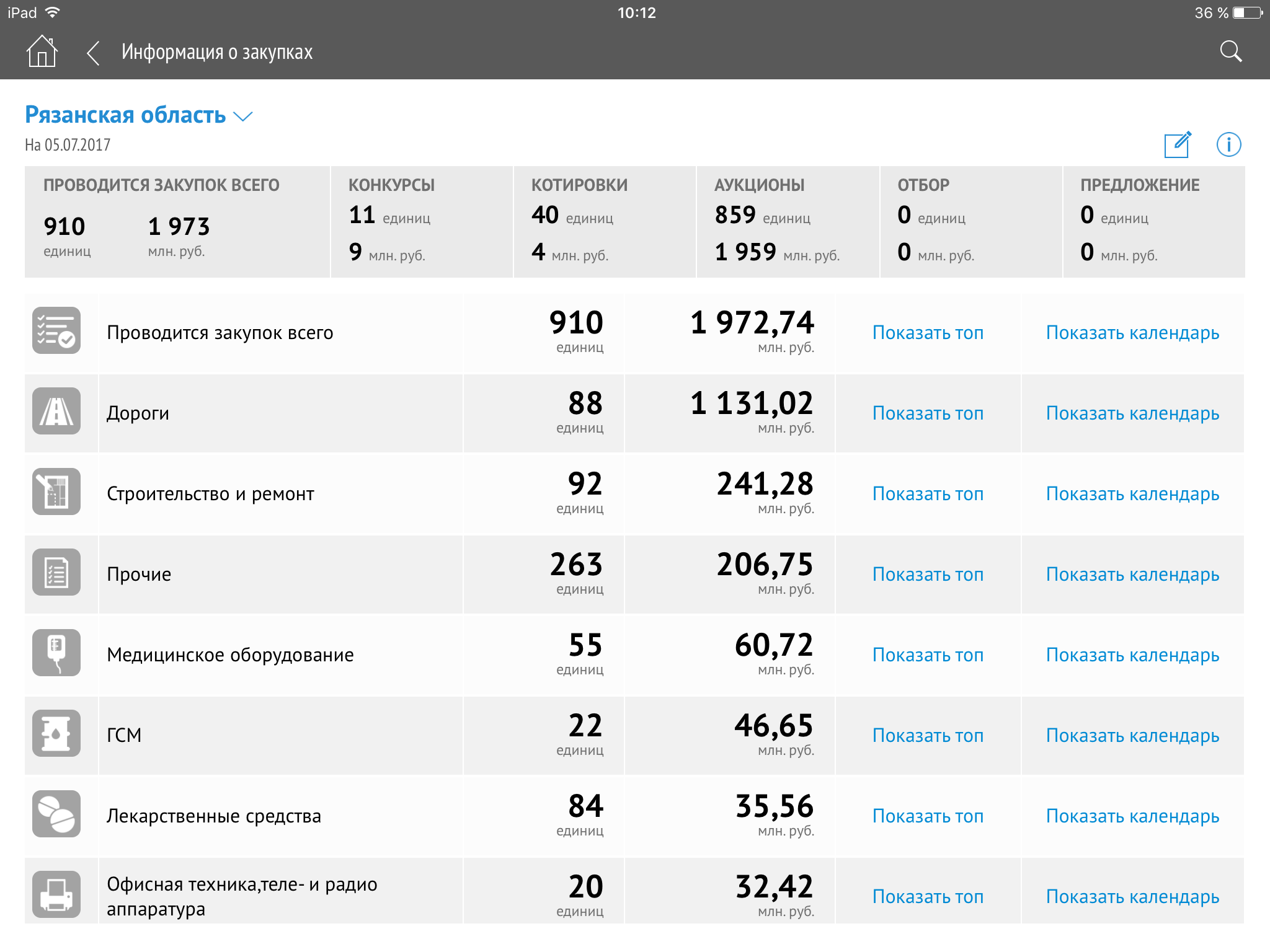Viewport: 1270px width, 952px height.
Task: Click Показать календарь for Прочие
Action: [x=1132, y=575]
